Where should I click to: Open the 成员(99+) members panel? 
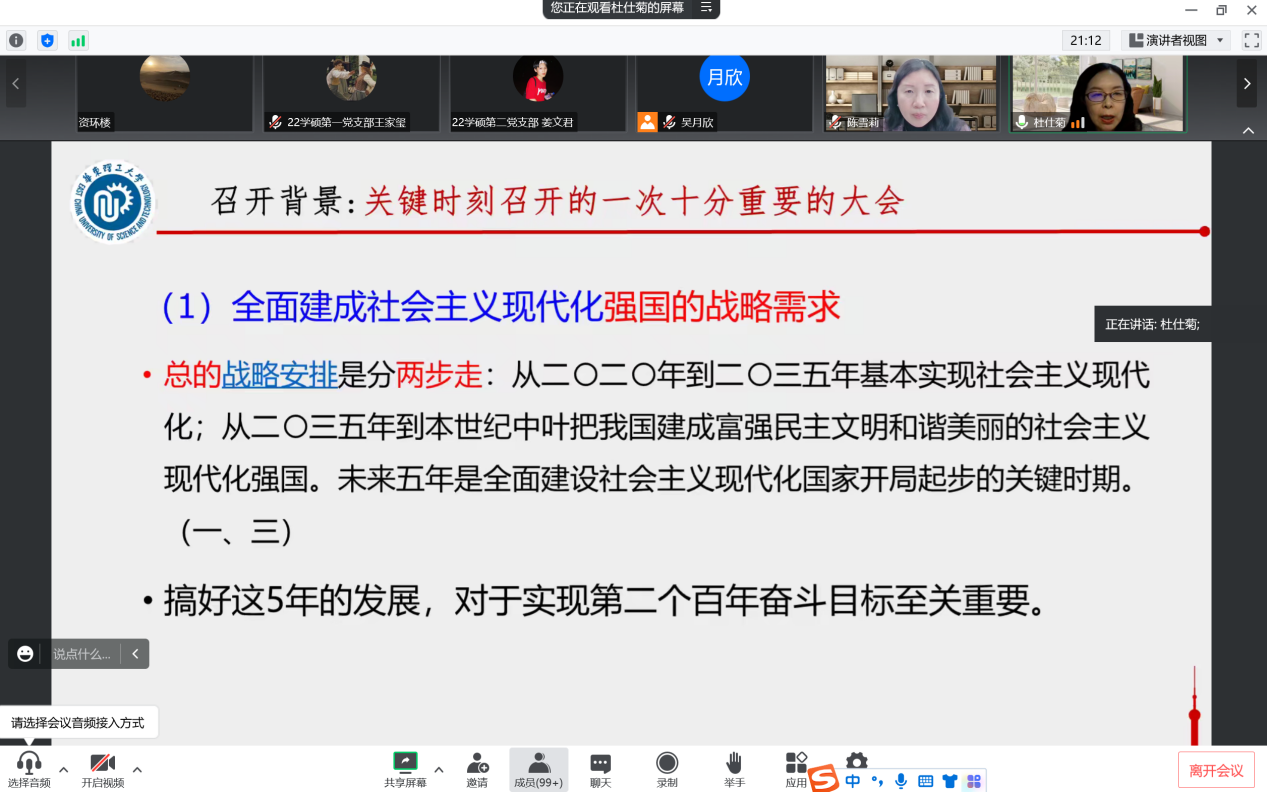coord(538,769)
